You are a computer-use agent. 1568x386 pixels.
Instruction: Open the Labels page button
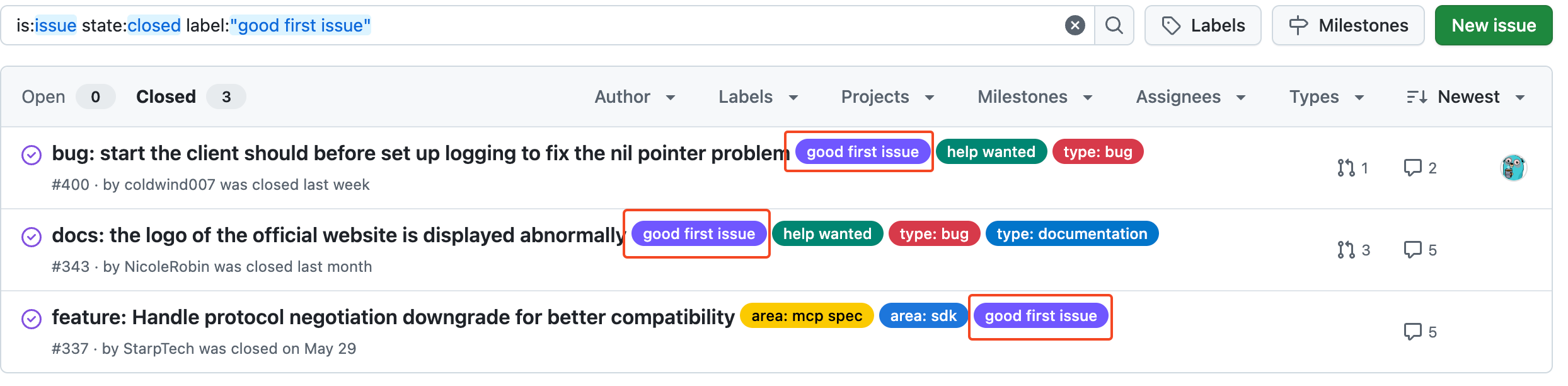coord(1202,25)
